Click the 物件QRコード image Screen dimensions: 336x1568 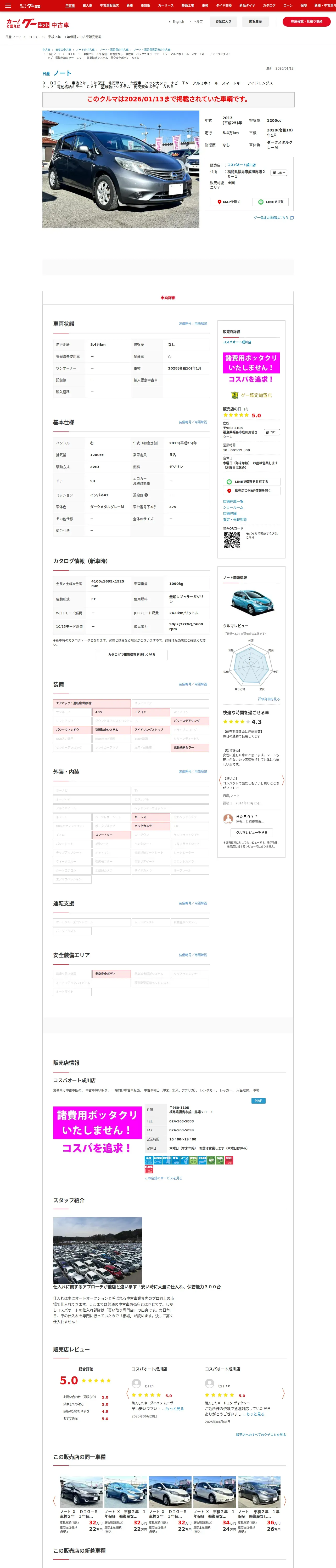click(x=232, y=540)
